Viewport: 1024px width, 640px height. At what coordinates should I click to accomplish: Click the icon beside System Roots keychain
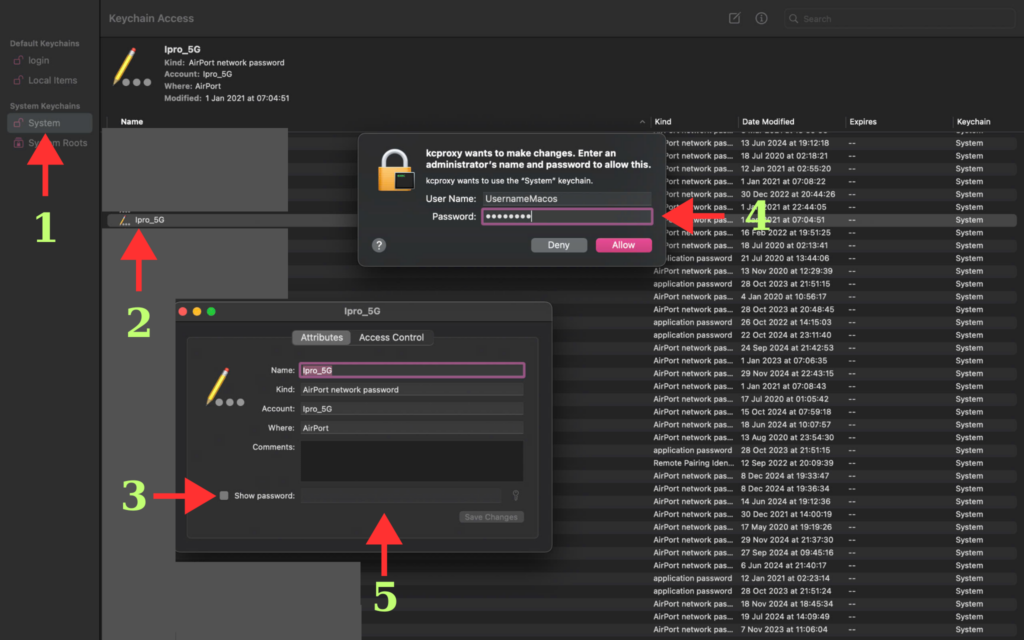click(18, 142)
